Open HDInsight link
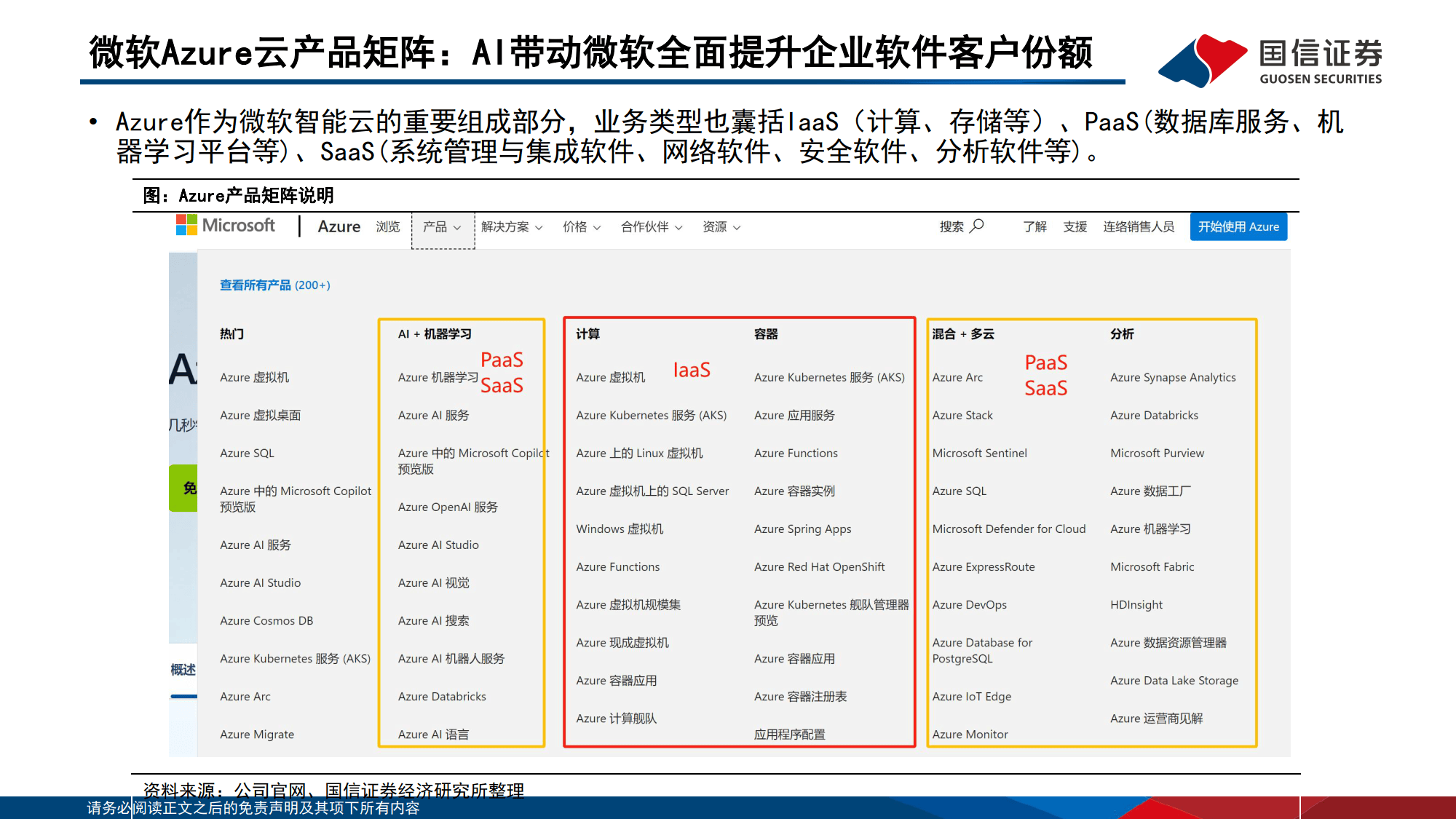 pyautogui.click(x=1136, y=605)
